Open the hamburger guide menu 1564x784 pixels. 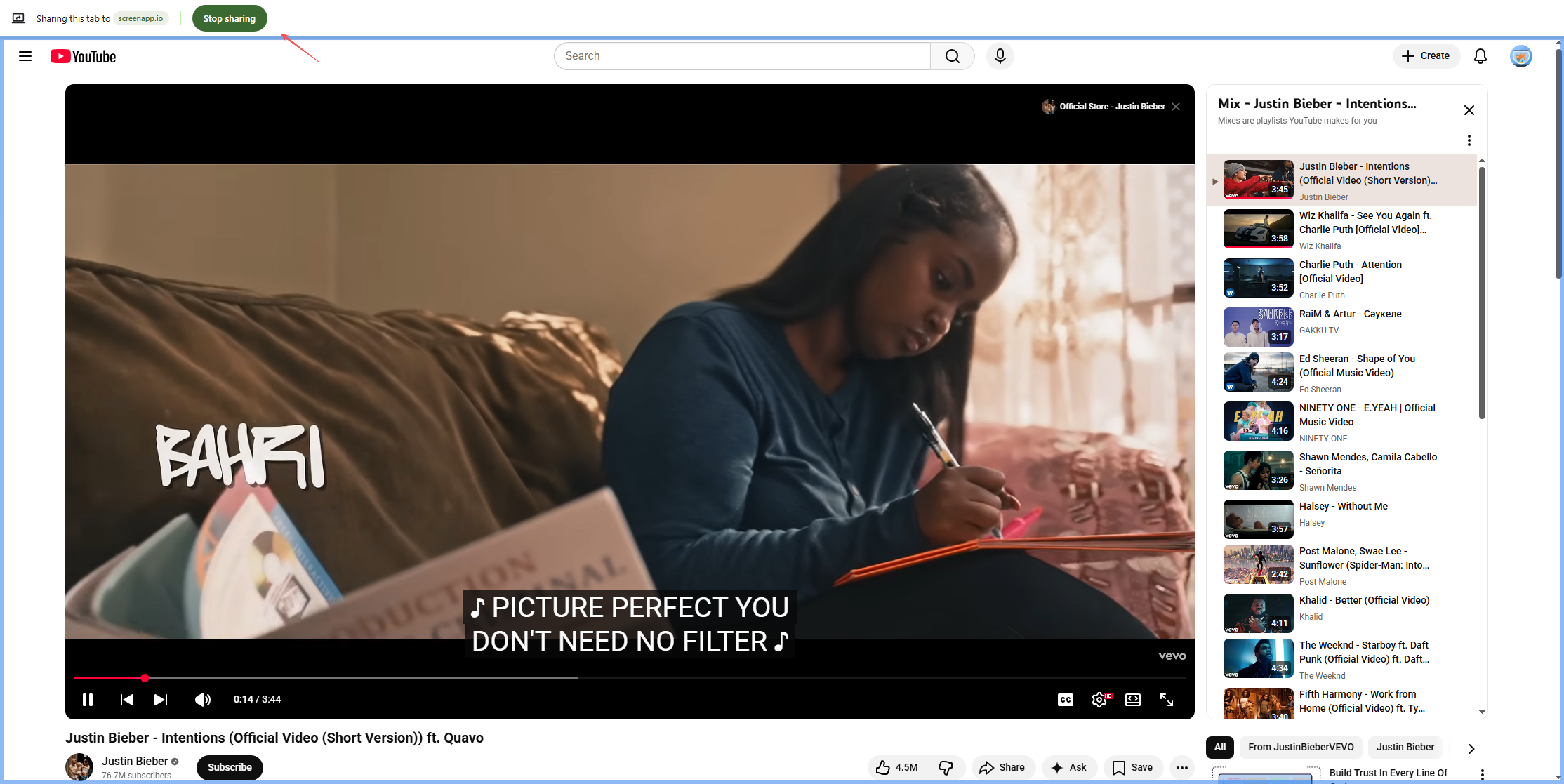tap(25, 56)
